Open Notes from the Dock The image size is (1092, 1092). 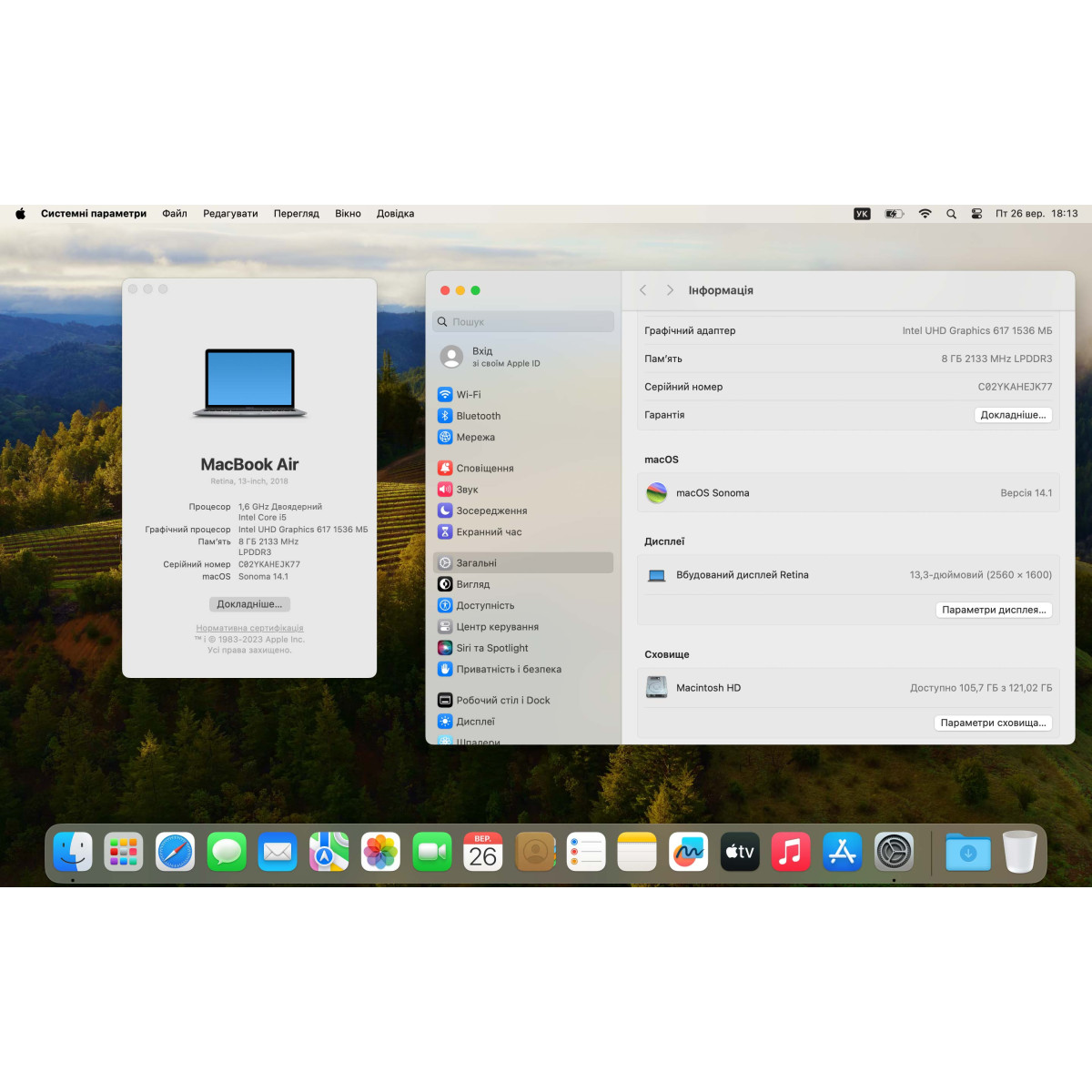pos(637,852)
